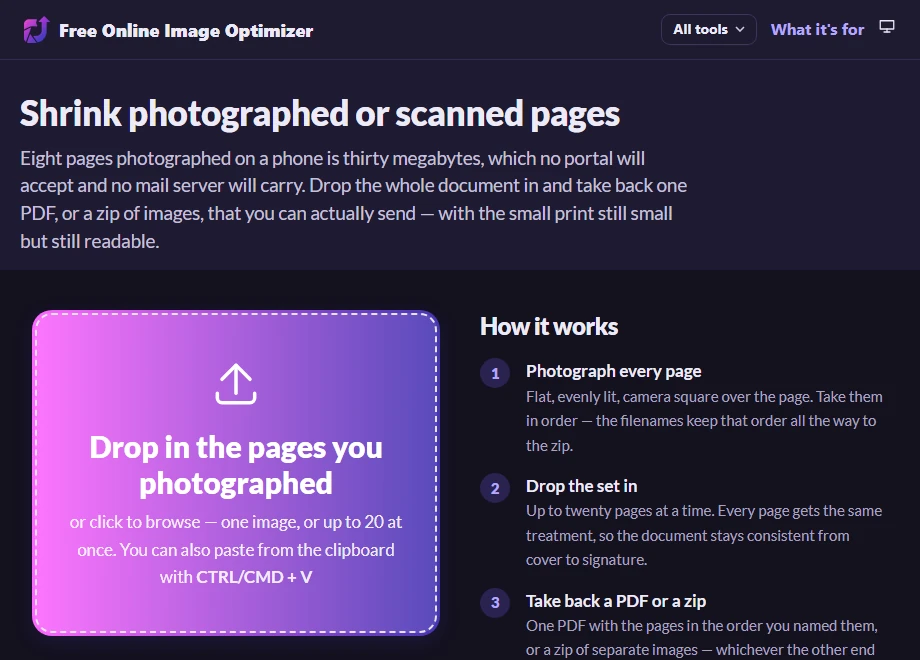Click the Drop in the pages you photographed heading
Screen dimensions: 920x660
[236, 465]
